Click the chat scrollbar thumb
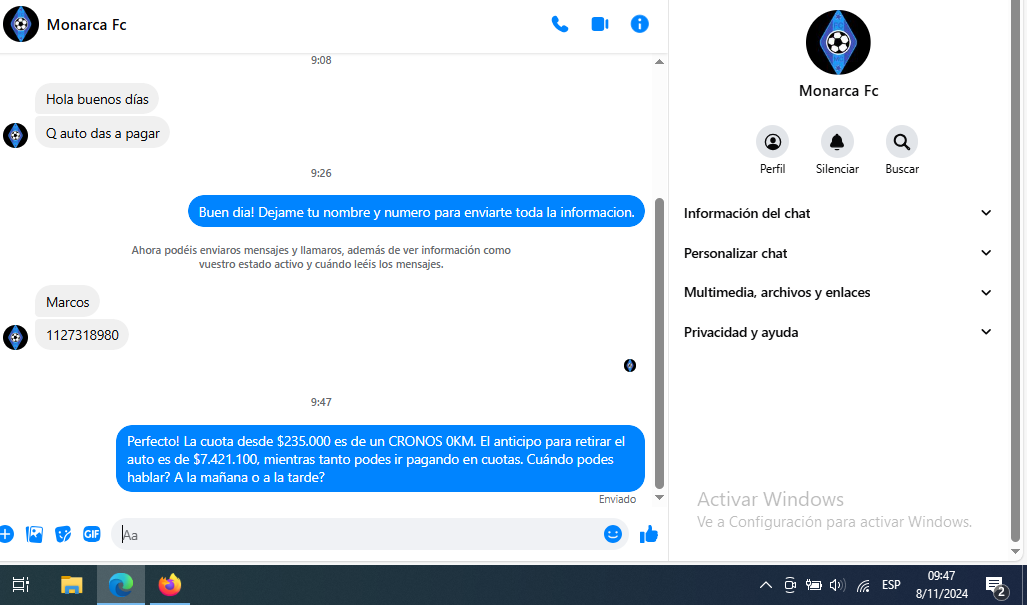Image resolution: width=1027 pixels, height=605 pixels. [x=660, y=343]
